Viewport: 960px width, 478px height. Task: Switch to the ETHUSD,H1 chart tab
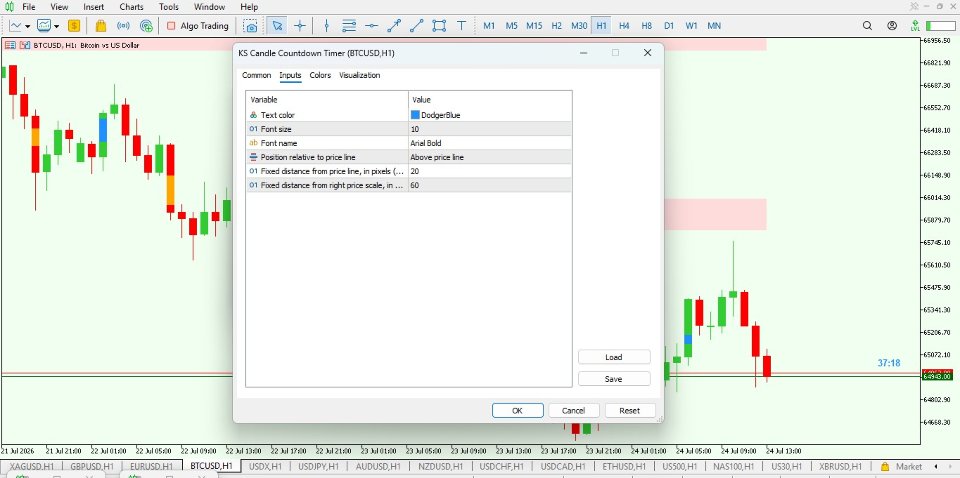pyautogui.click(x=623, y=466)
